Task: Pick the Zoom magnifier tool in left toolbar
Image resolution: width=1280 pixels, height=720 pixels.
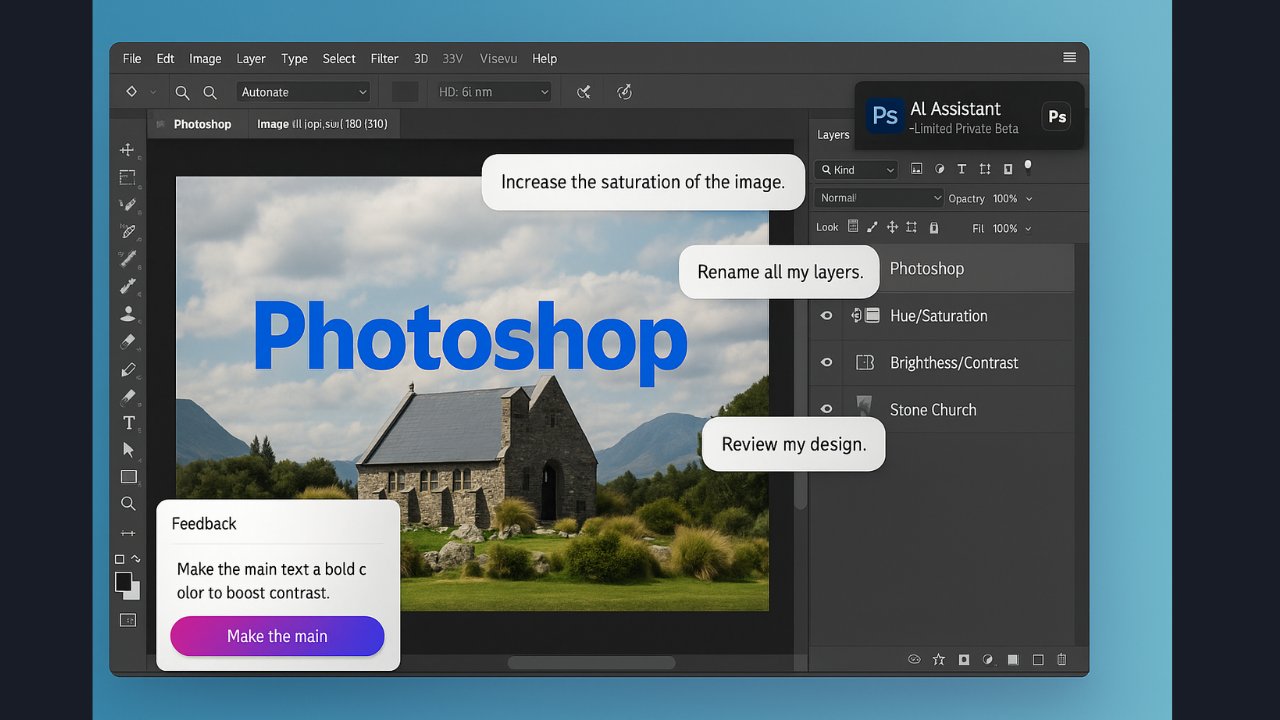Action: click(x=128, y=504)
